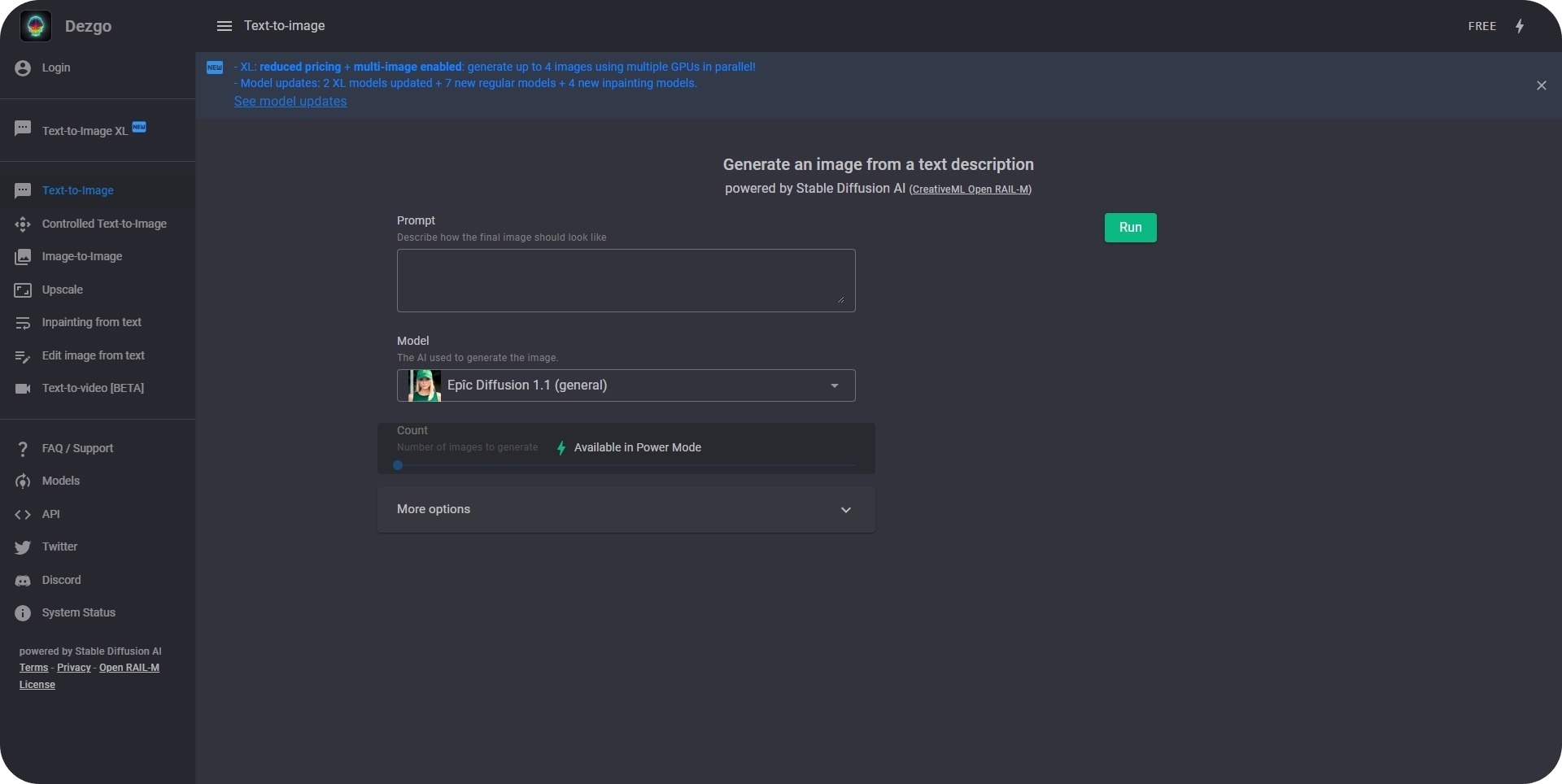Screen dimensions: 1562x784
Task: Click the Power Mode lightning icon in header
Action: (1520, 26)
